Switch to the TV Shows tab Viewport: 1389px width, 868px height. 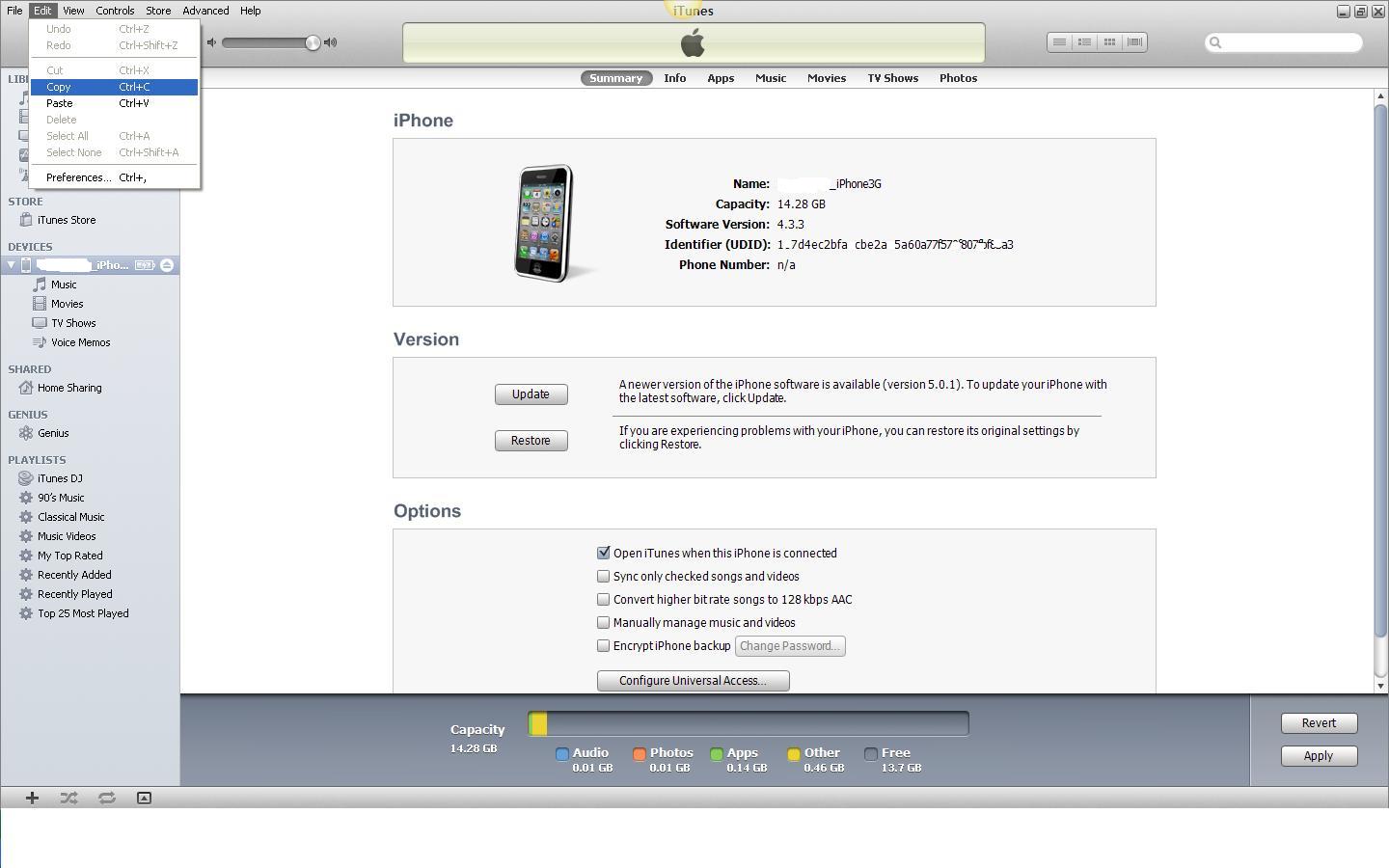(x=892, y=78)
